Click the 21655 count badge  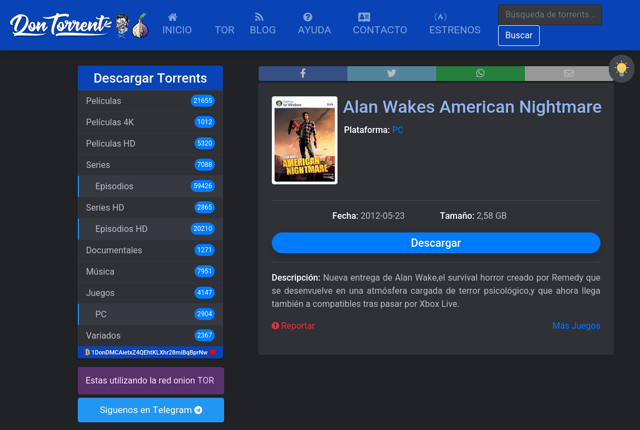pyautogui.click(x=202, y=101)
